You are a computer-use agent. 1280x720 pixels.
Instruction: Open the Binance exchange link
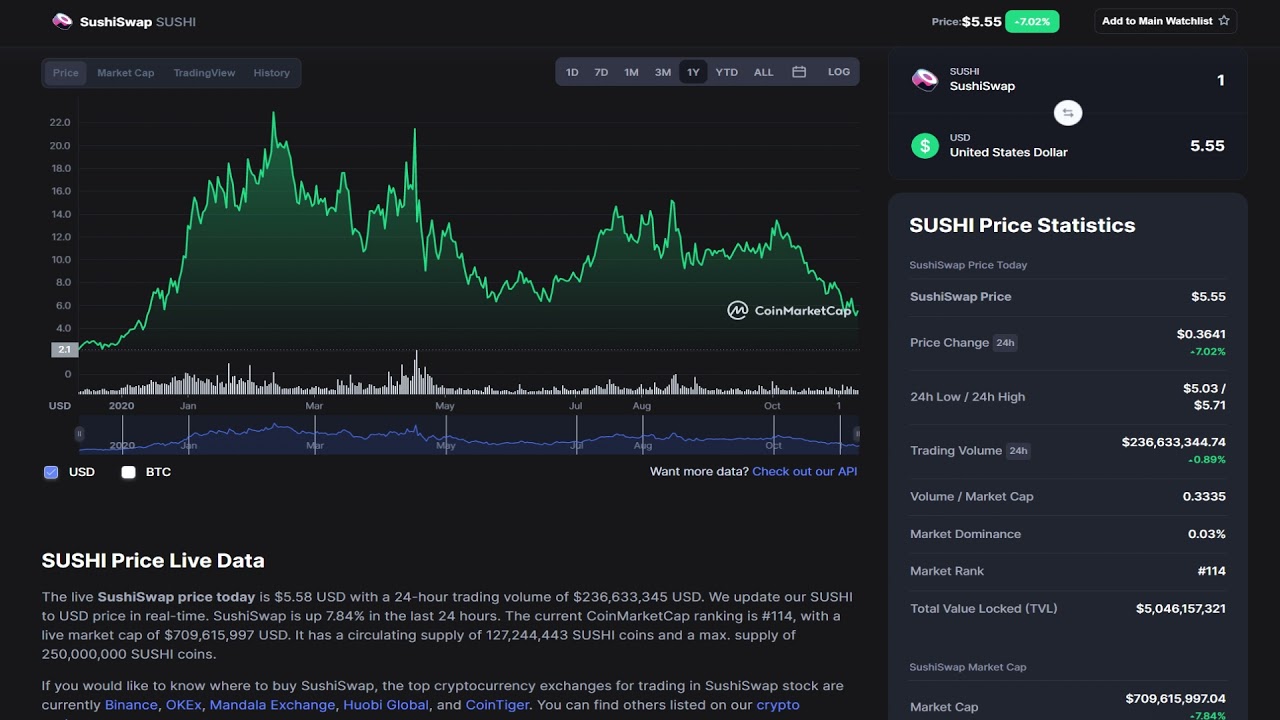131,705
